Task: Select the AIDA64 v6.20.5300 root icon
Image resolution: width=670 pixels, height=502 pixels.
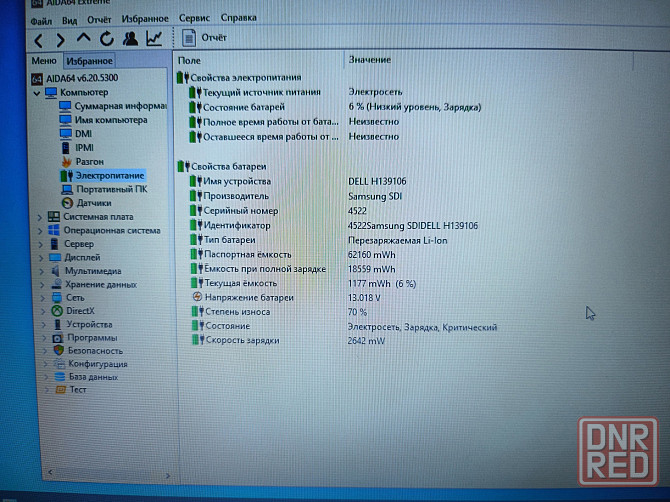Action: 37,79
